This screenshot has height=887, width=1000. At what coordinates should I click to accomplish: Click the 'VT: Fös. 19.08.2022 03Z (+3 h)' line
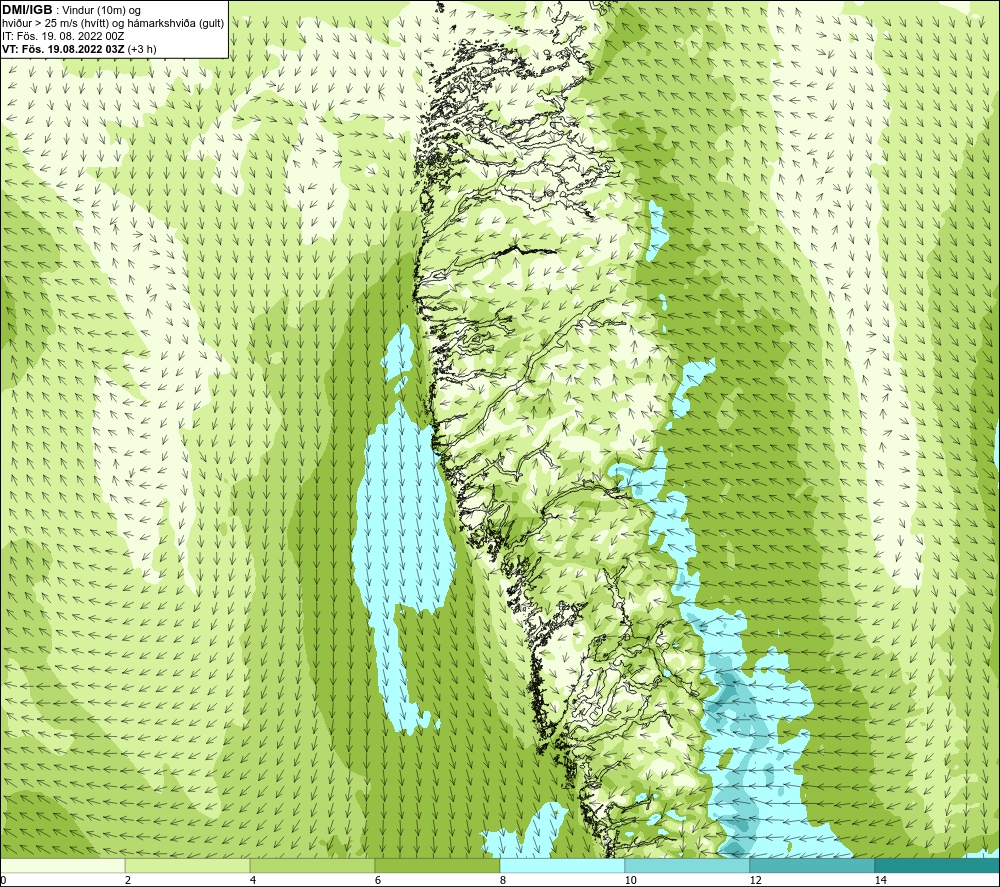click(79, 49)
